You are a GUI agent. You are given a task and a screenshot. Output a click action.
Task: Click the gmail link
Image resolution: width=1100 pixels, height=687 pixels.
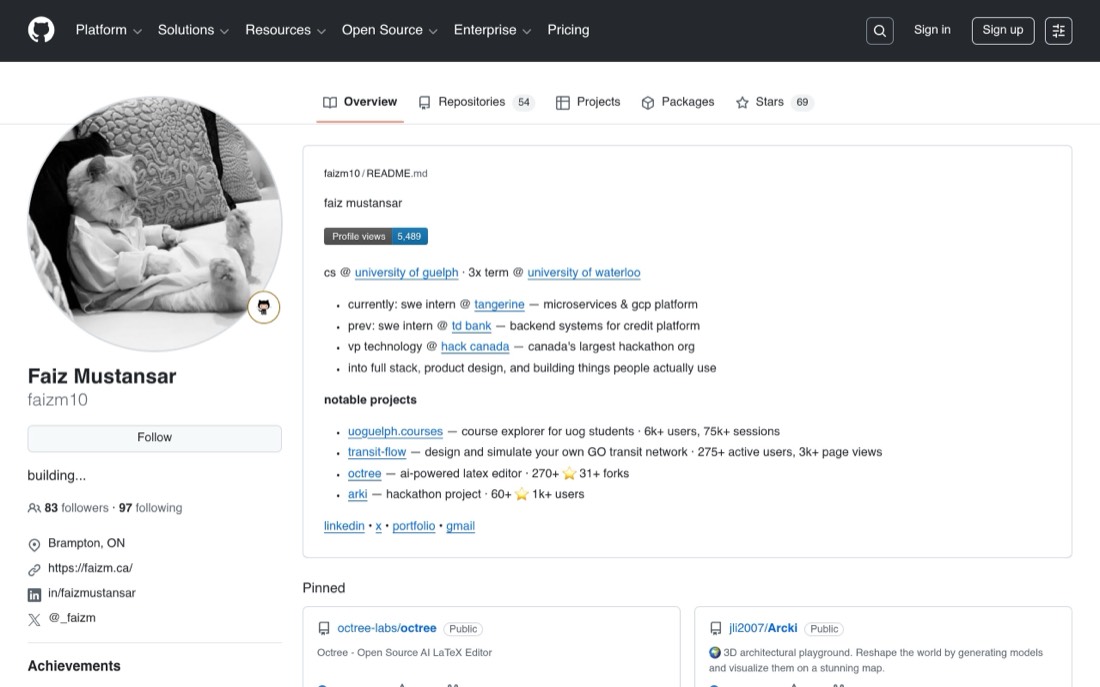[x=460, y=526]
